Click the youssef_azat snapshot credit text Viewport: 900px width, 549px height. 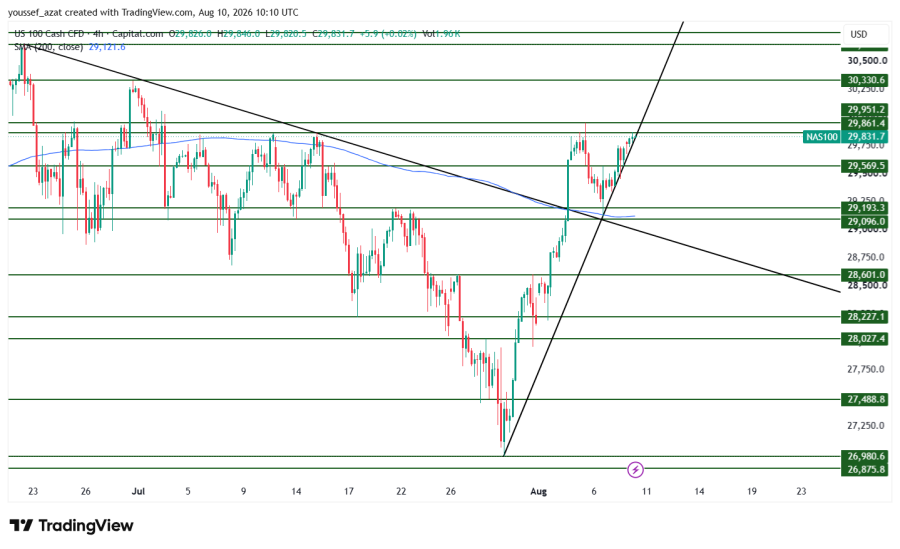coord(153,12)
